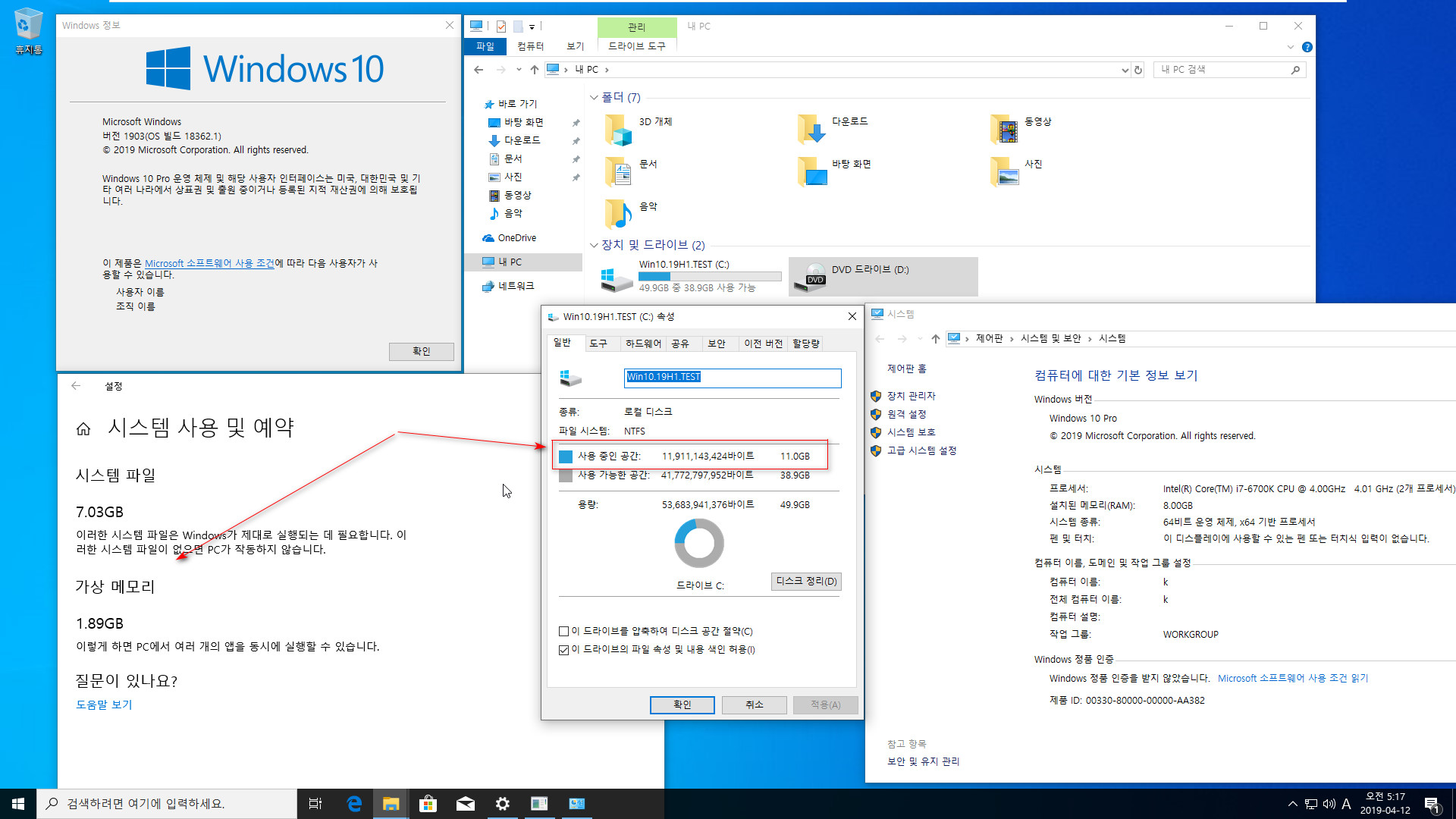Open the Explorer address bar history dropdown
Screen dimensions: 1456x819
1125,70
